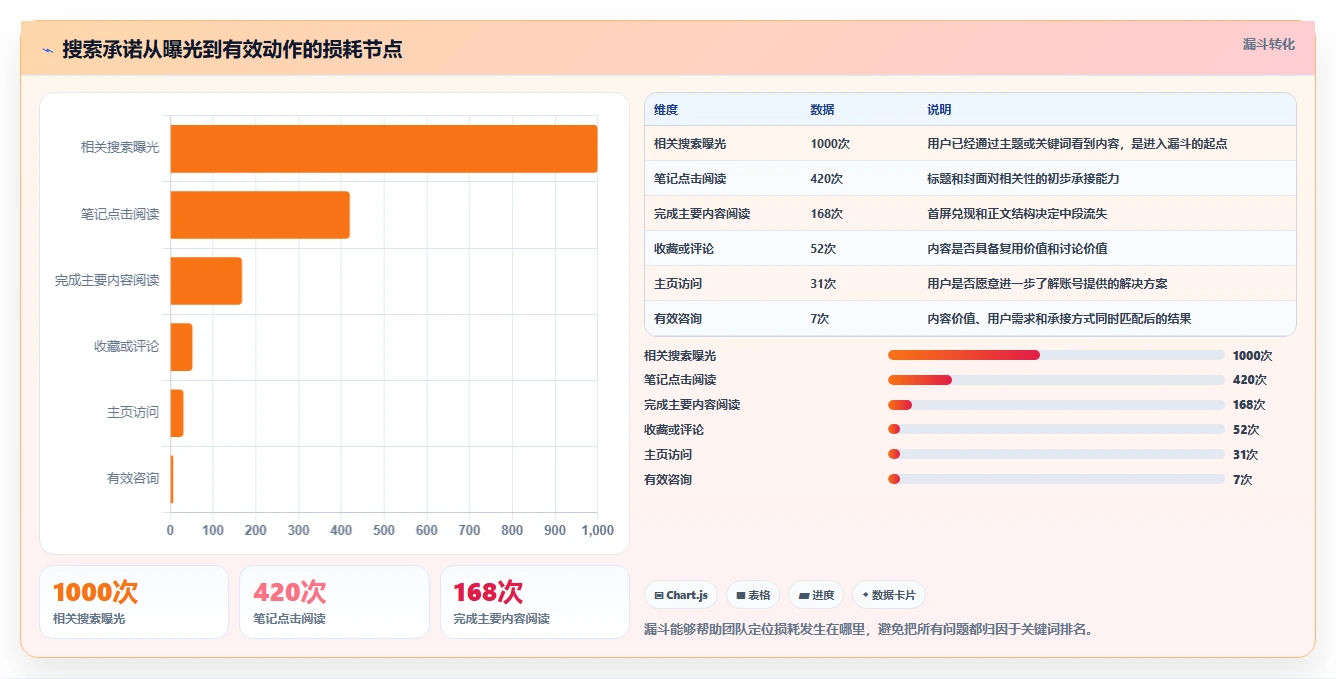The image size is (1336, 679).
Task: Click the 收藏或评论 progress bar
Action: click(1056, 430)
